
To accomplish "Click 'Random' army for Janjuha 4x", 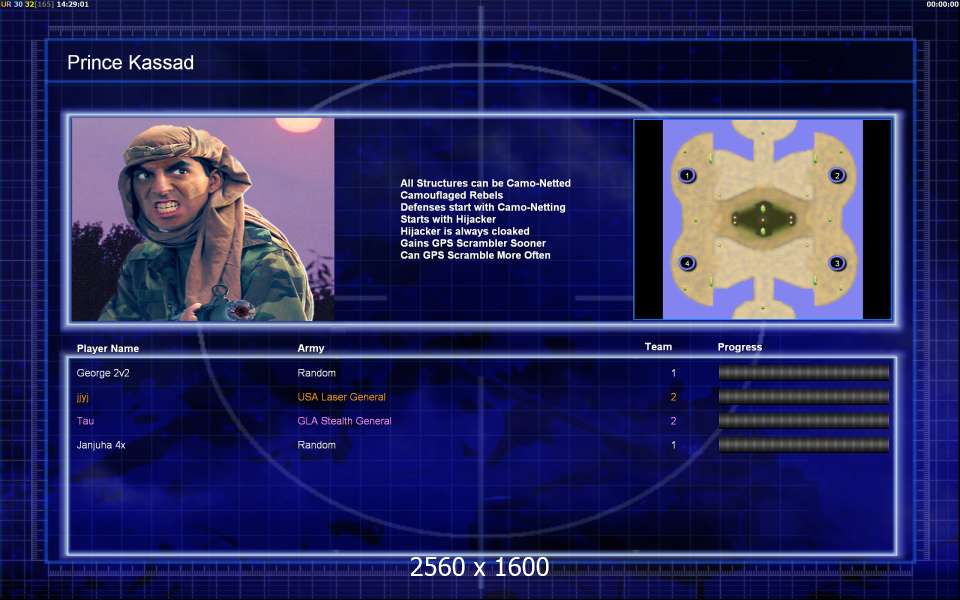I will tap(317, 445).
